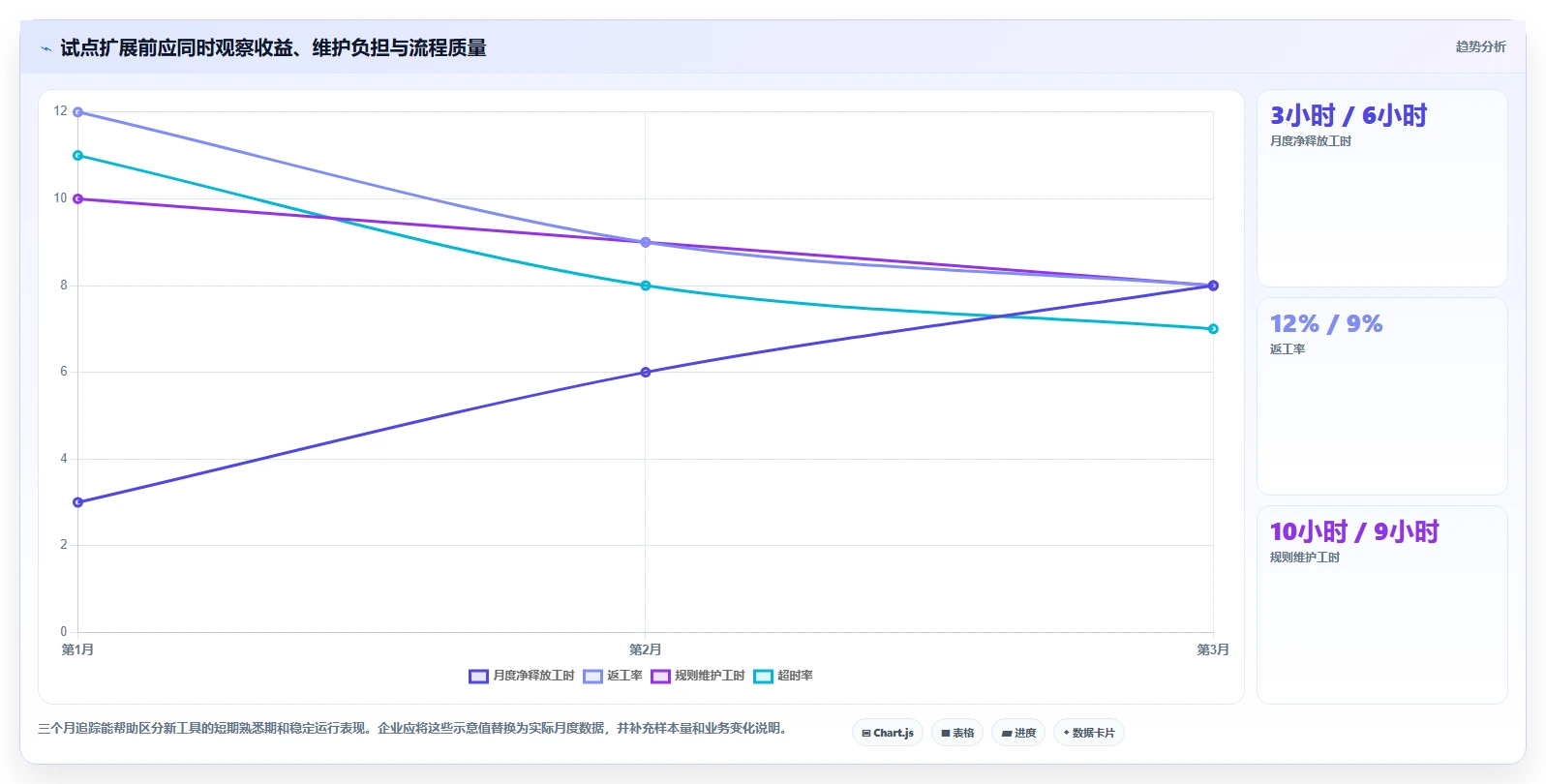This screenshot has height=784, width=1546.
Task: Select 超时率 data point at 第2月
Action: coord(646,286)
